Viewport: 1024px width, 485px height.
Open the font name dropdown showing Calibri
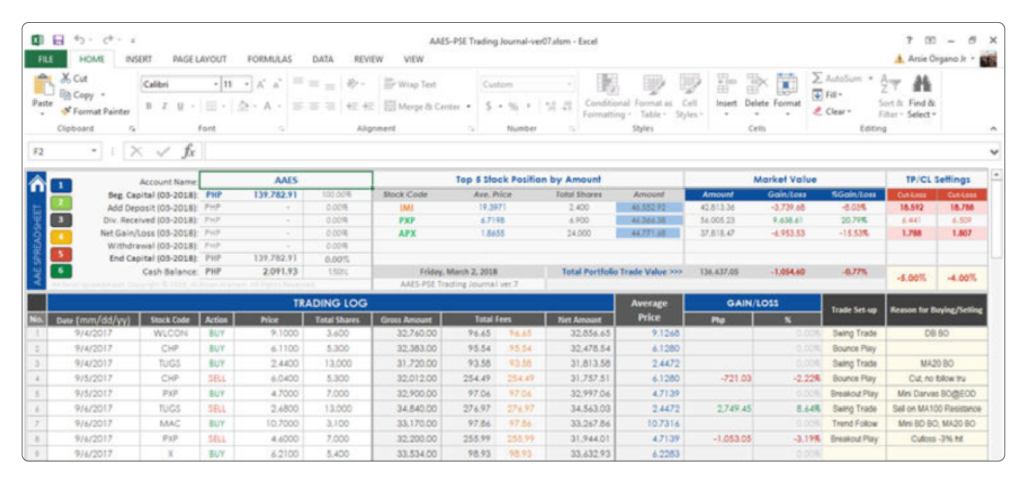[x=215, y=85]
